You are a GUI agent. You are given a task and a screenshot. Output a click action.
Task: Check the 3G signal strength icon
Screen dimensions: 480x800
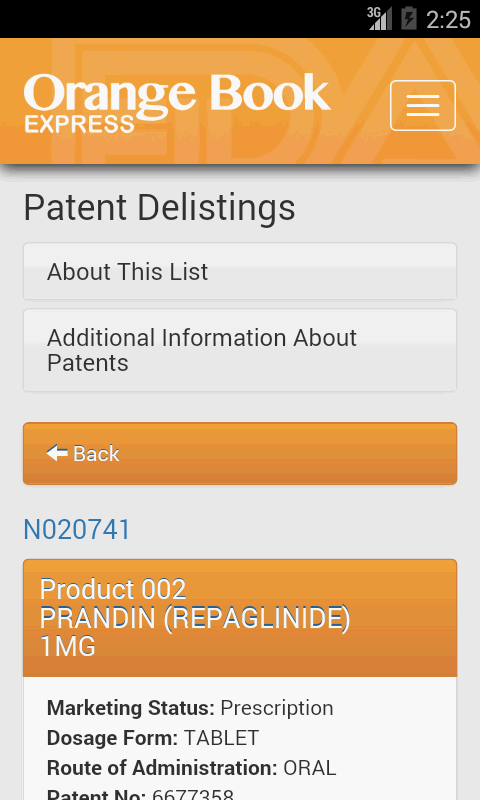pos(379,18)
